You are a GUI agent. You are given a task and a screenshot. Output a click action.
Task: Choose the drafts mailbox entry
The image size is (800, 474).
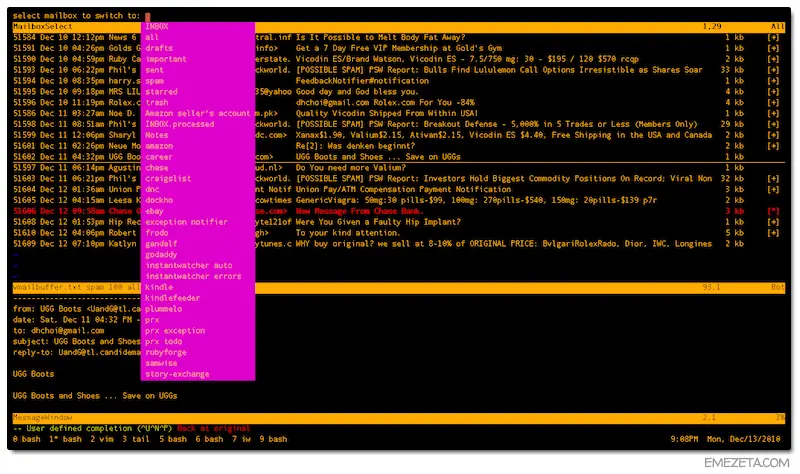pos(159,48)
